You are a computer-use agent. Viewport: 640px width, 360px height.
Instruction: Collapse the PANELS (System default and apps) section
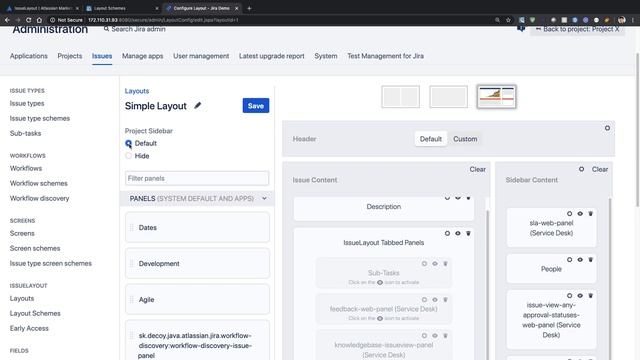(x=264, y=198)
